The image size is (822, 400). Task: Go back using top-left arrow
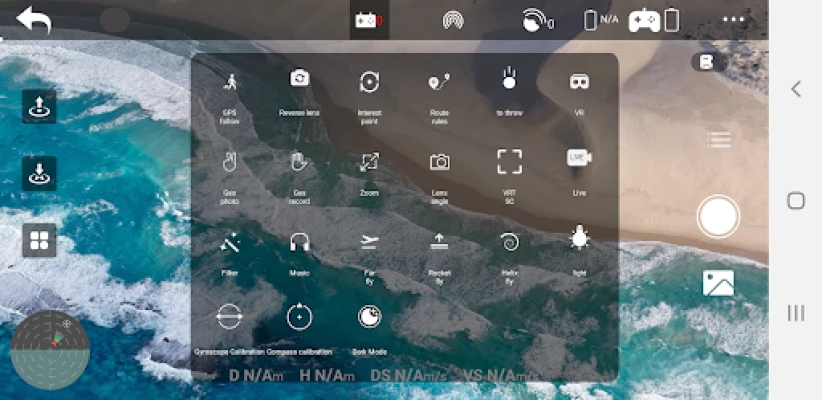pos(33,19)
